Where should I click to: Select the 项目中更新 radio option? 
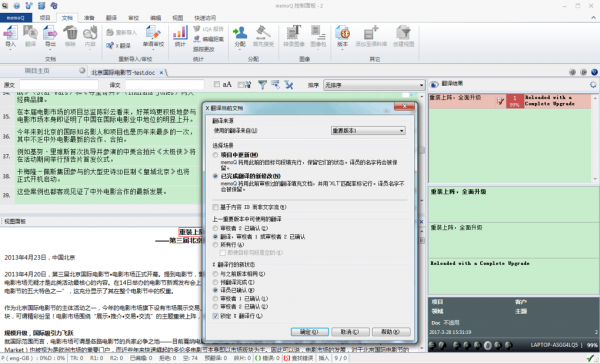point(215,155)
